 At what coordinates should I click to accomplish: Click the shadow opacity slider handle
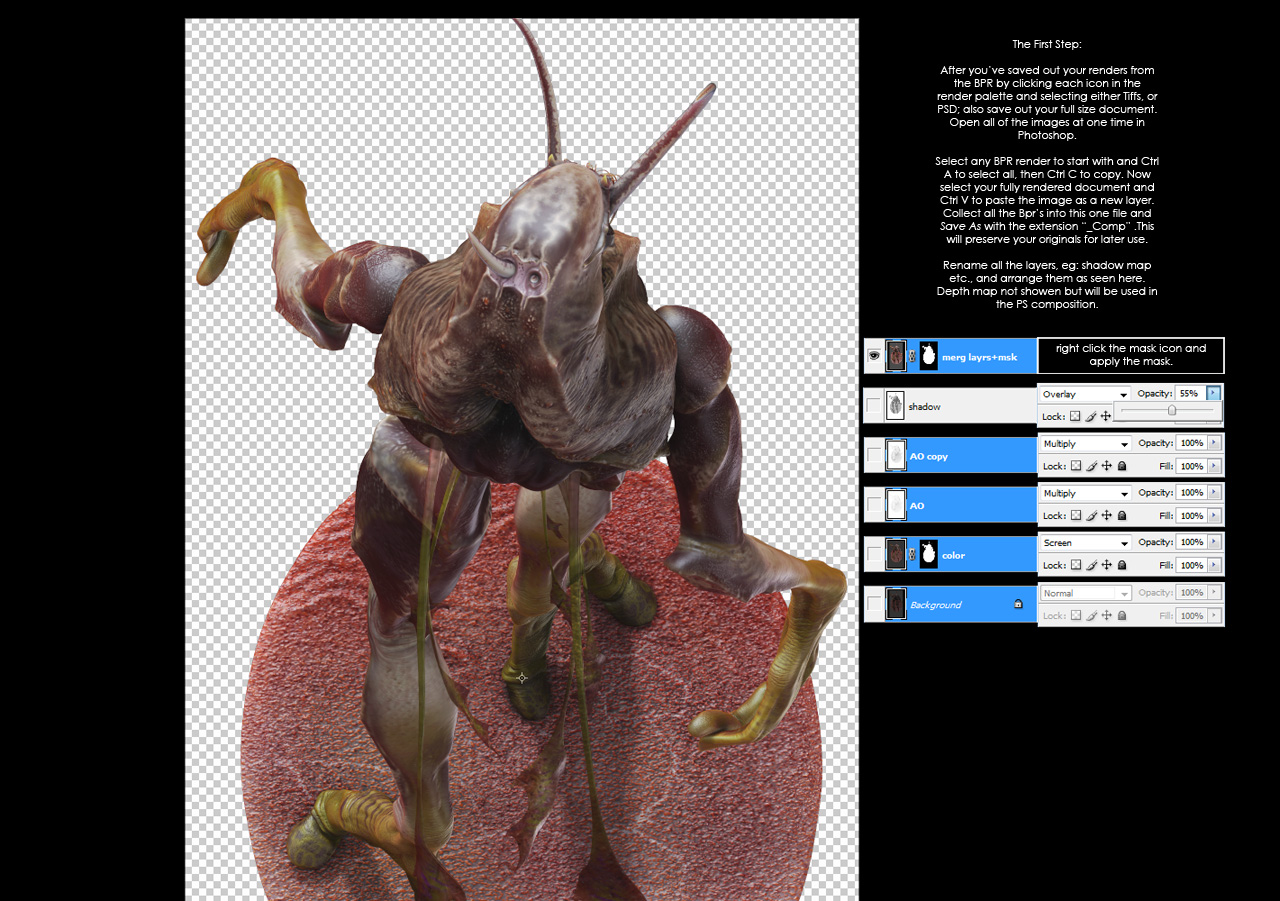point(1172,410)
